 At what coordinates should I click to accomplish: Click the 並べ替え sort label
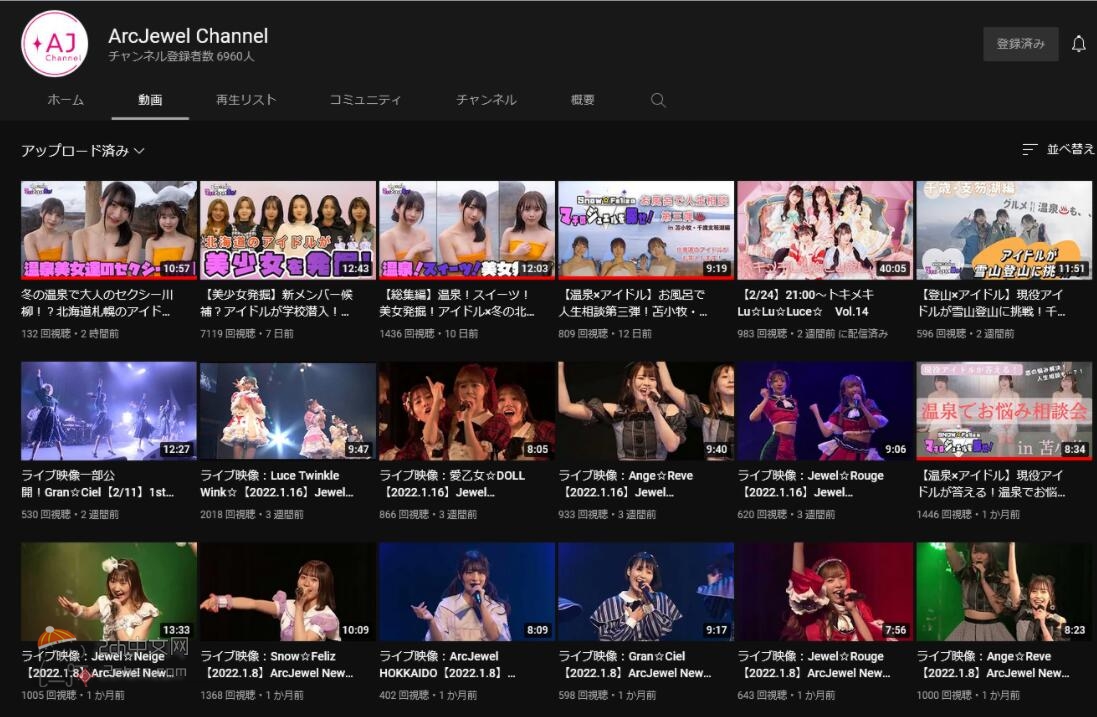click(x=1070, y=149)
